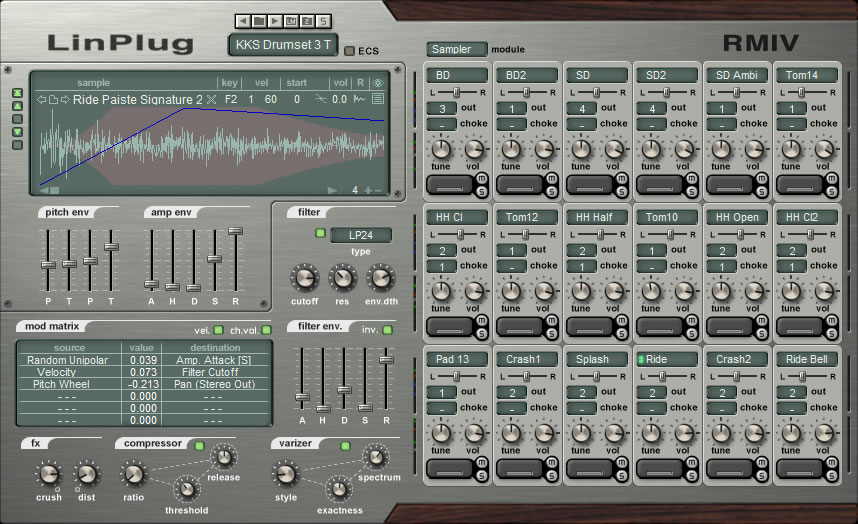Click the BD pad pan slider
The height and width of the screenshot is (524, 858).
pyautogui.click(x=457, y=92)
